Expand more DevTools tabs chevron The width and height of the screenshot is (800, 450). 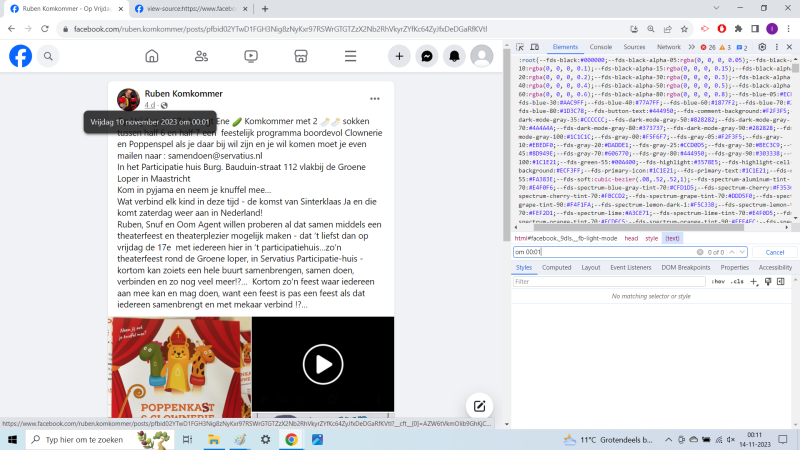click(691, 47)
